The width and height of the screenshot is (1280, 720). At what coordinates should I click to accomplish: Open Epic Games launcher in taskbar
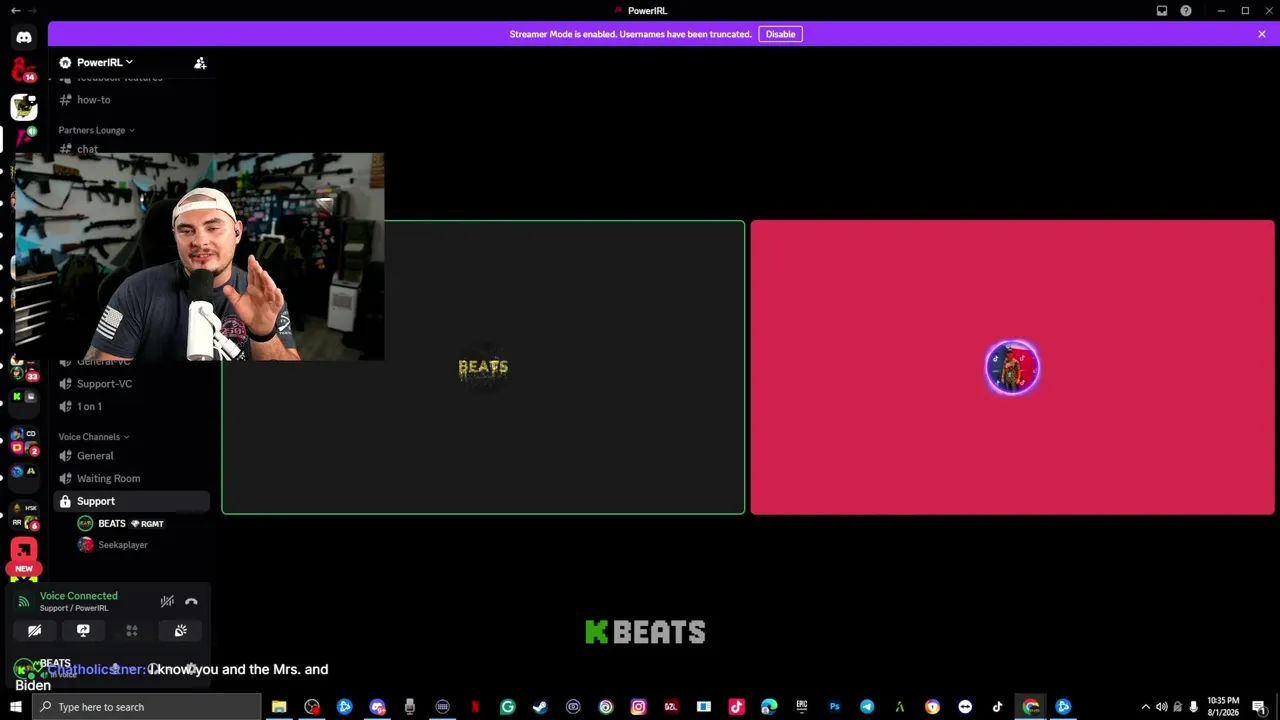click(x=802, y=707)
